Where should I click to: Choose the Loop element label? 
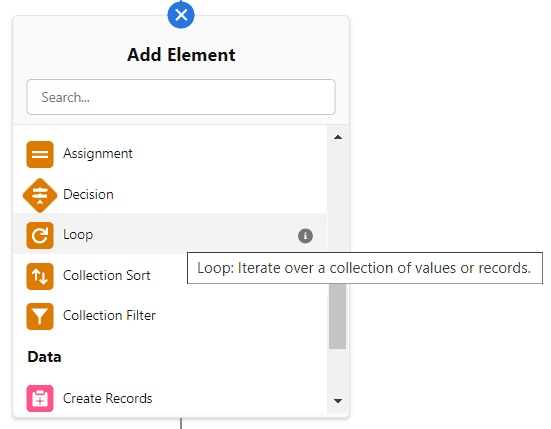pos(78,235)
